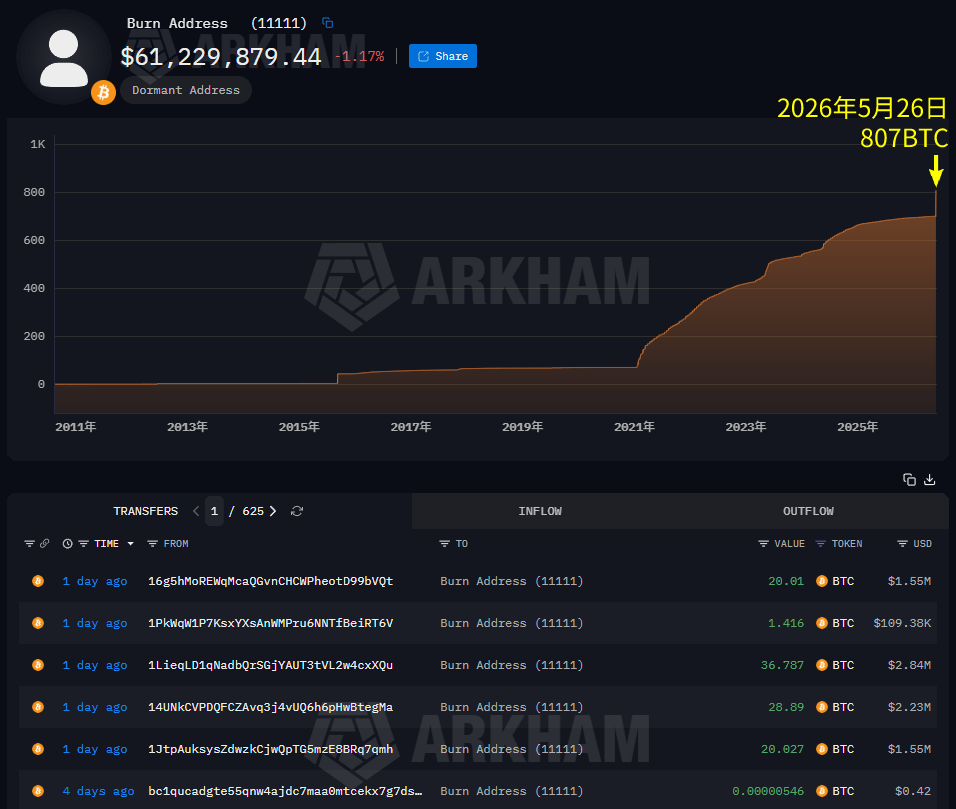
Task: Click the from address 16g5hMoREWqMcaQGvnCHCWPheotD99bVQt
Action: tap(271, 581)
